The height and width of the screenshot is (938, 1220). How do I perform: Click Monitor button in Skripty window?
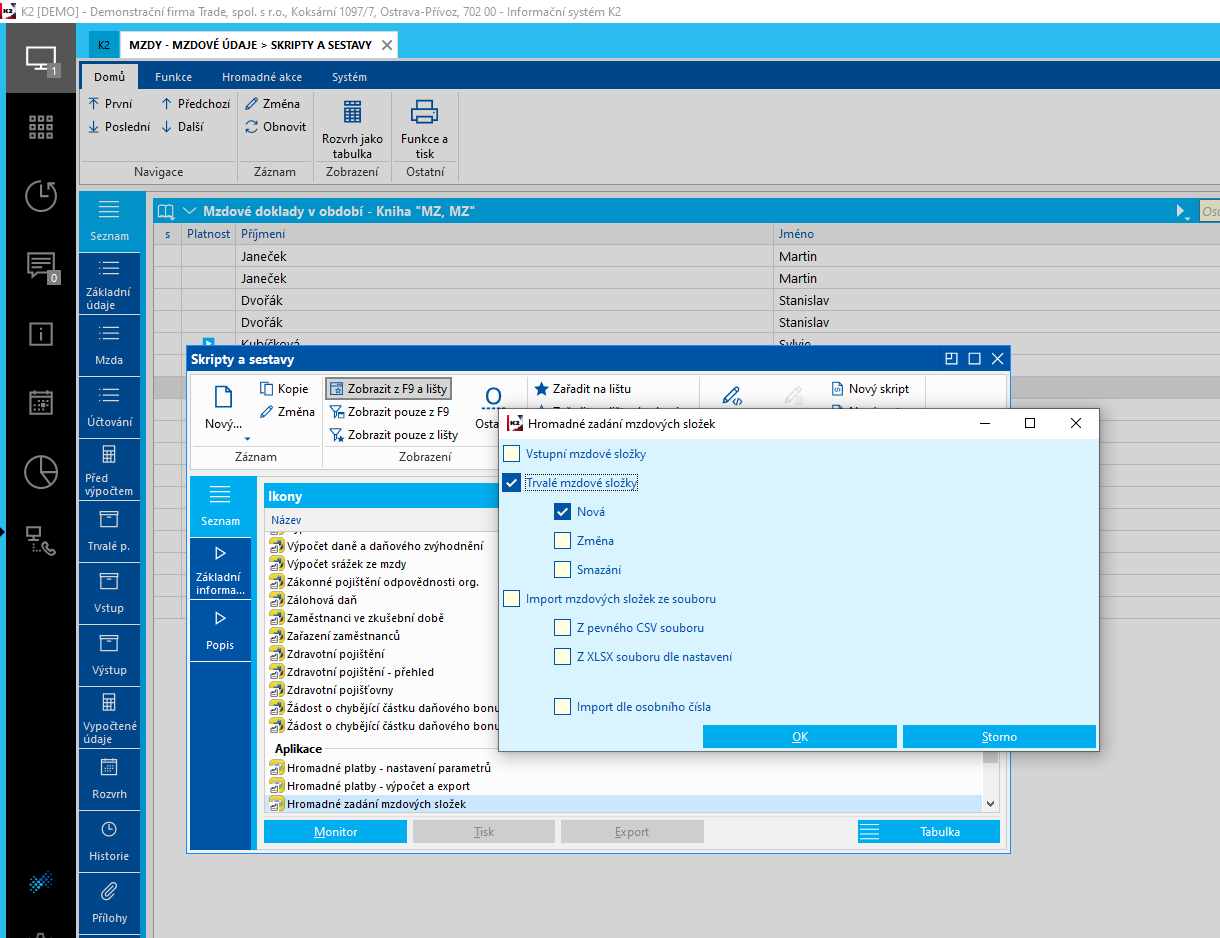(x=335, y=831)
